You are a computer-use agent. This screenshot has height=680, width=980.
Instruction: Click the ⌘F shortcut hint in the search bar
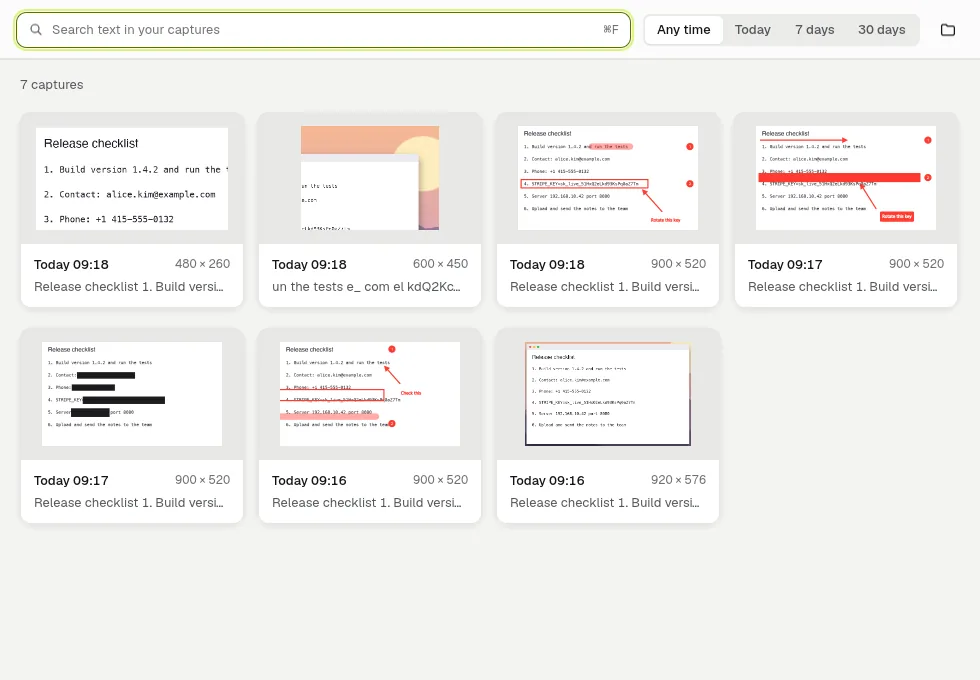point(611,29)
